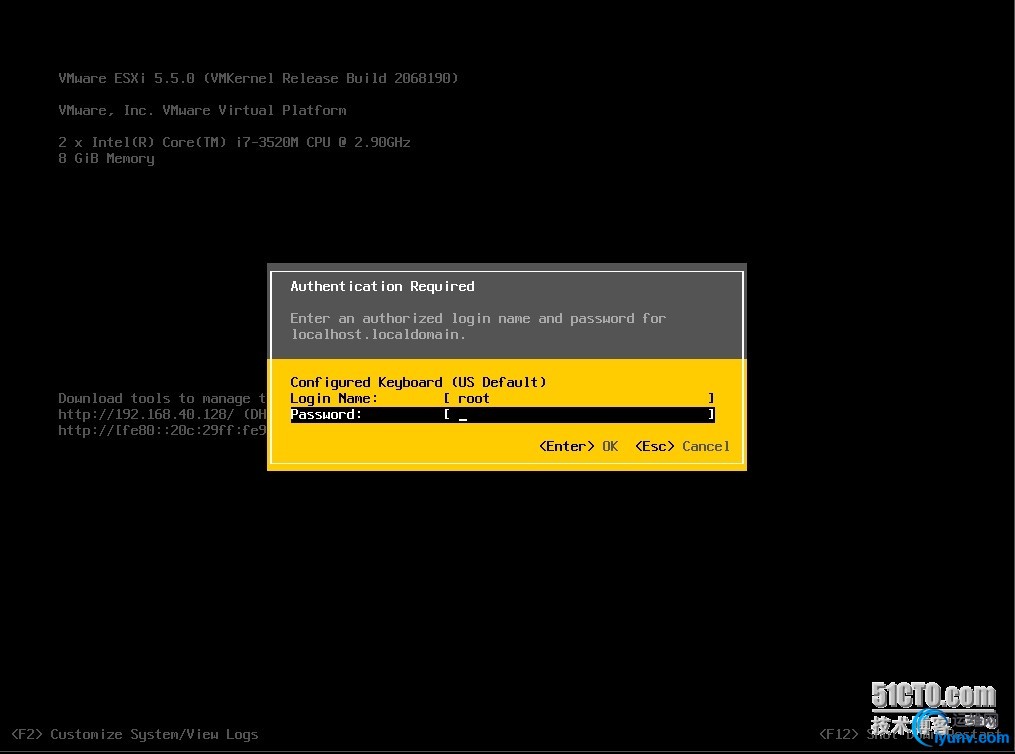The width and height of the screenshot is (1015, 754).
Task: Select the Login Name field containing root
Action: 579,399
